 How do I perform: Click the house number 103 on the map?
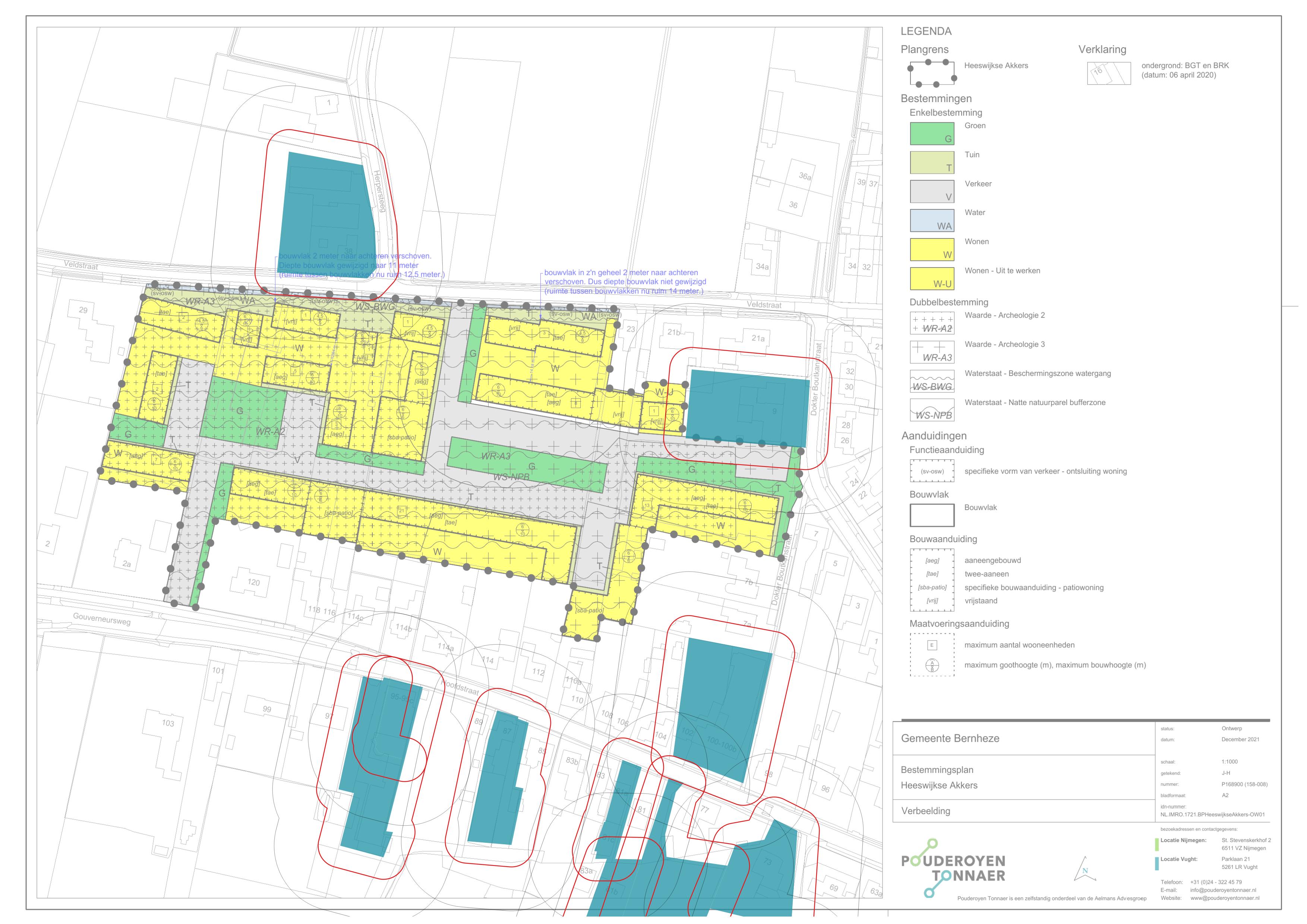(168, 723)
